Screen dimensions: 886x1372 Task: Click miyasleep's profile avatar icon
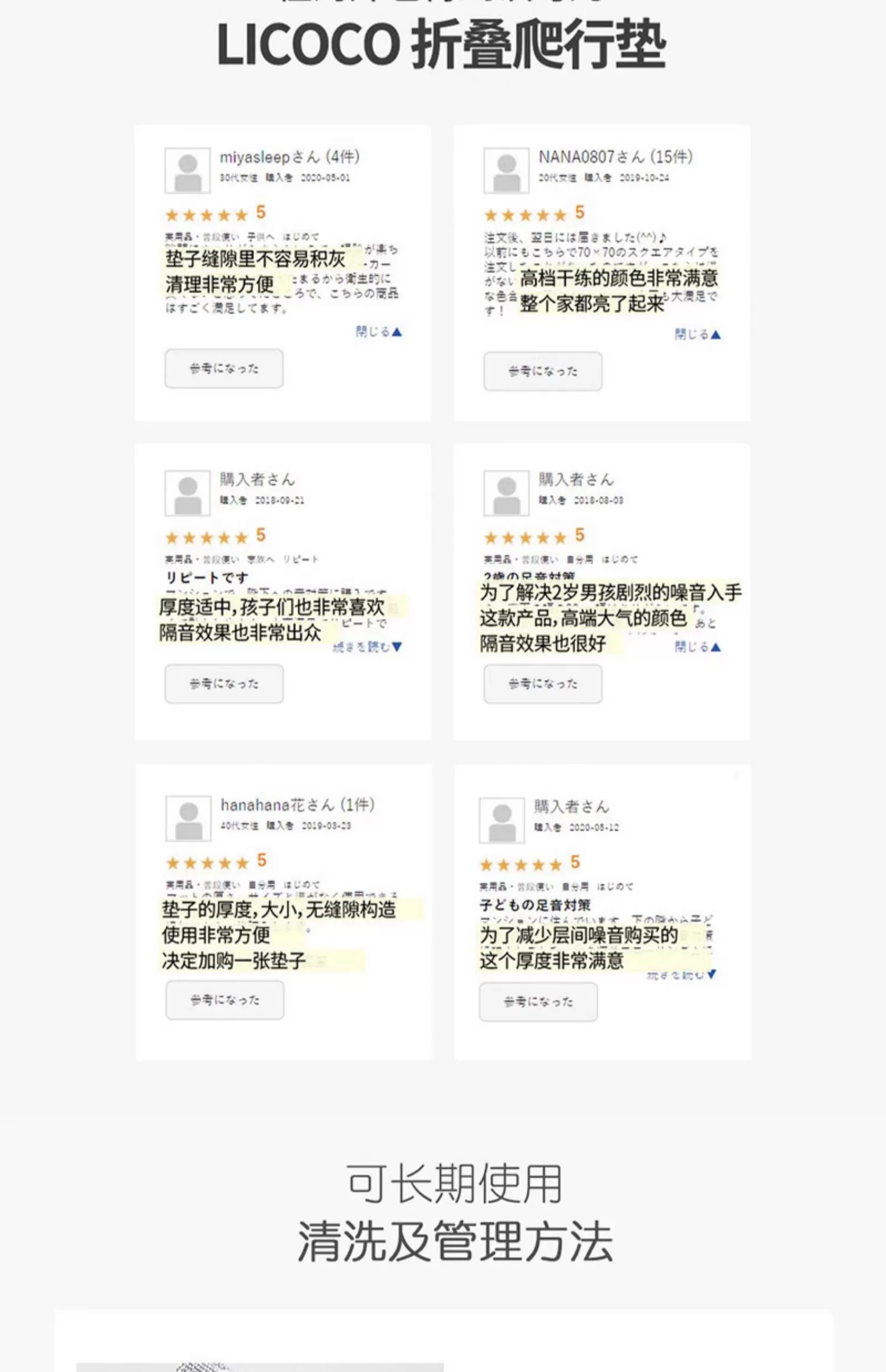[x=188, y=171]
